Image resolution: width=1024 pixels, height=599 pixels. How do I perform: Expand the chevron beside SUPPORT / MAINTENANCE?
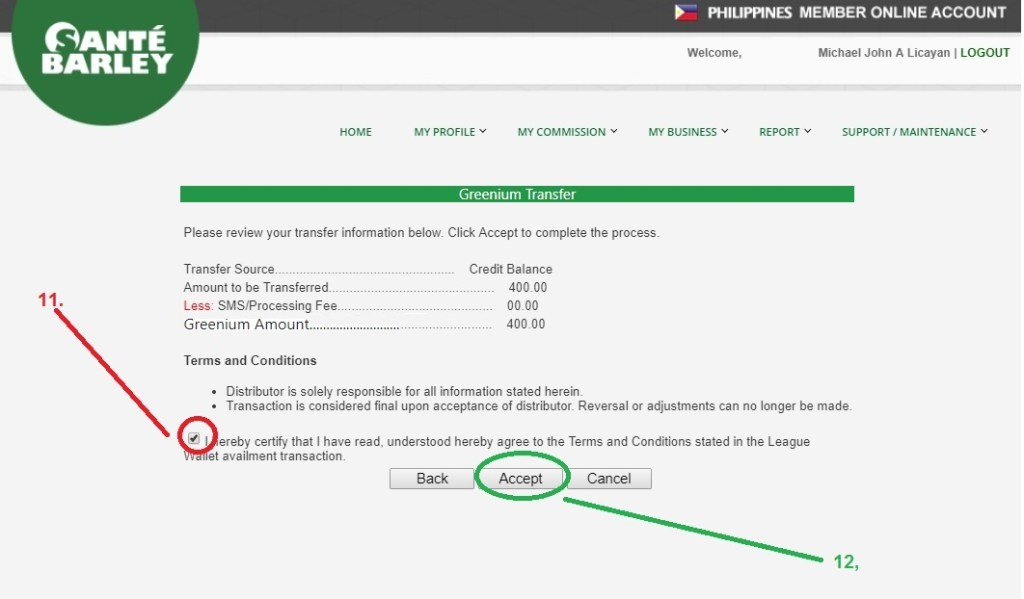tap(984, 131)
